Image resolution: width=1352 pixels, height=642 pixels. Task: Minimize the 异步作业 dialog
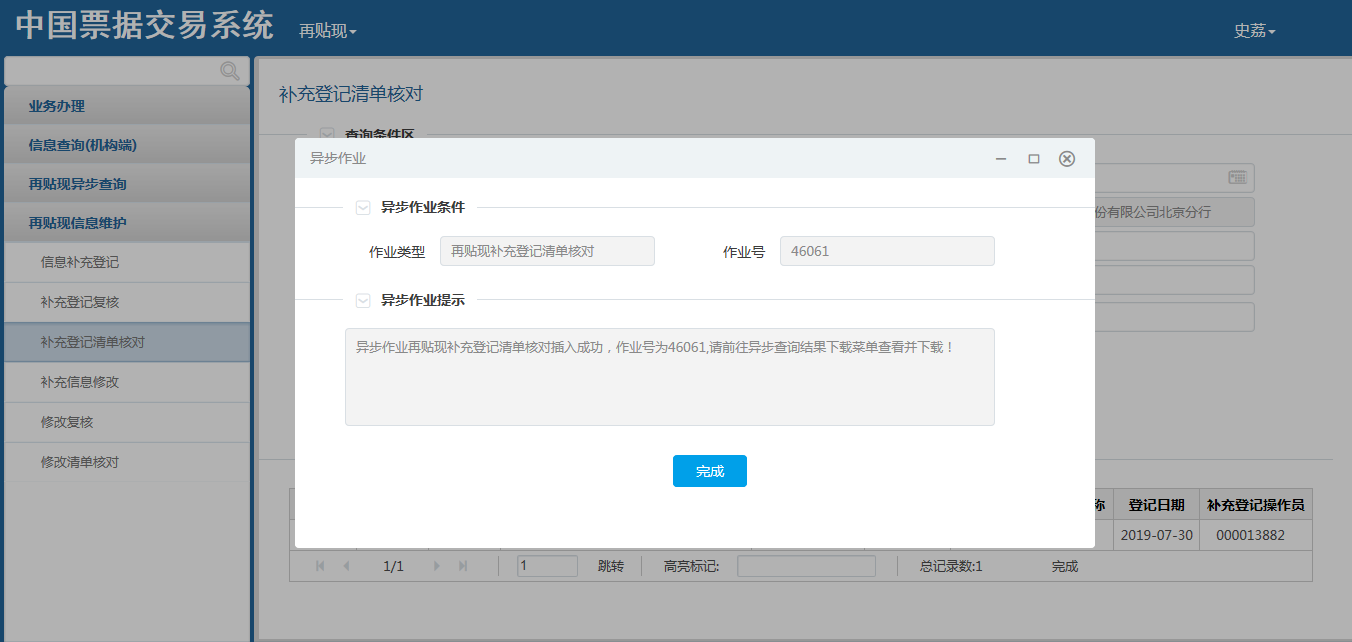click(1001, 159)
